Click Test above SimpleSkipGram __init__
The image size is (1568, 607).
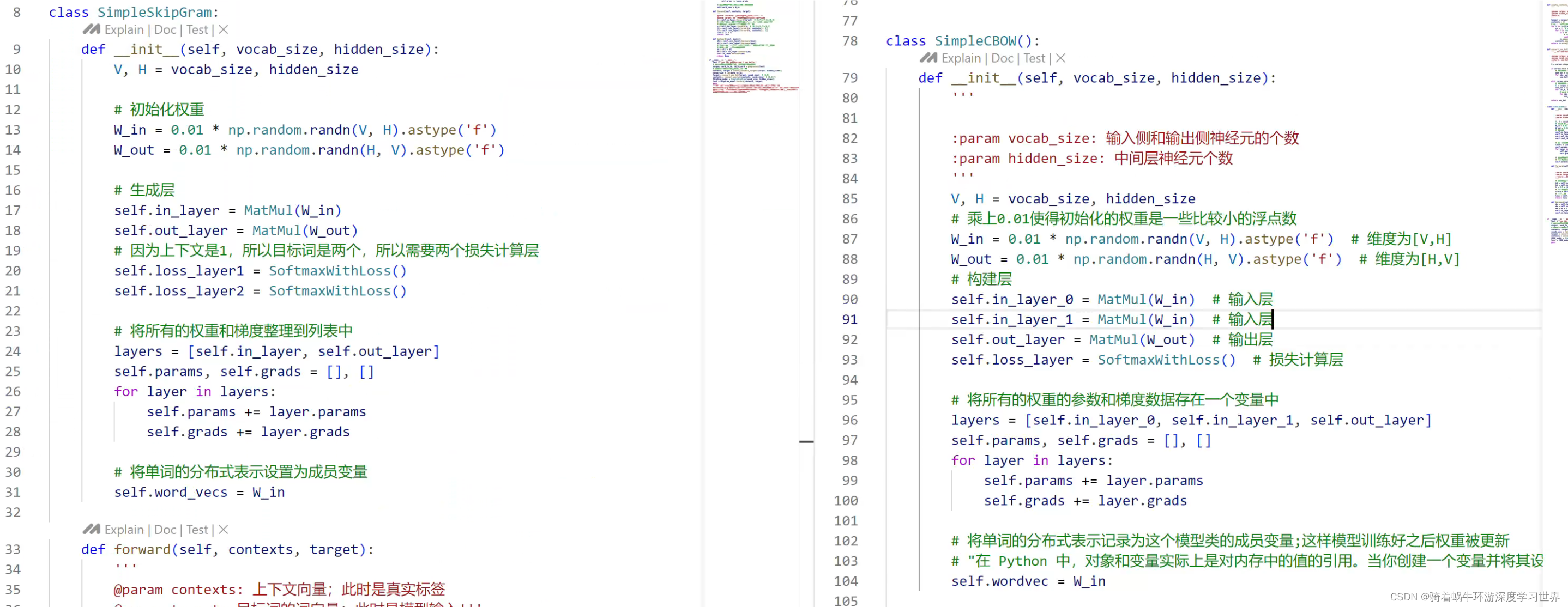coord(197,30)
